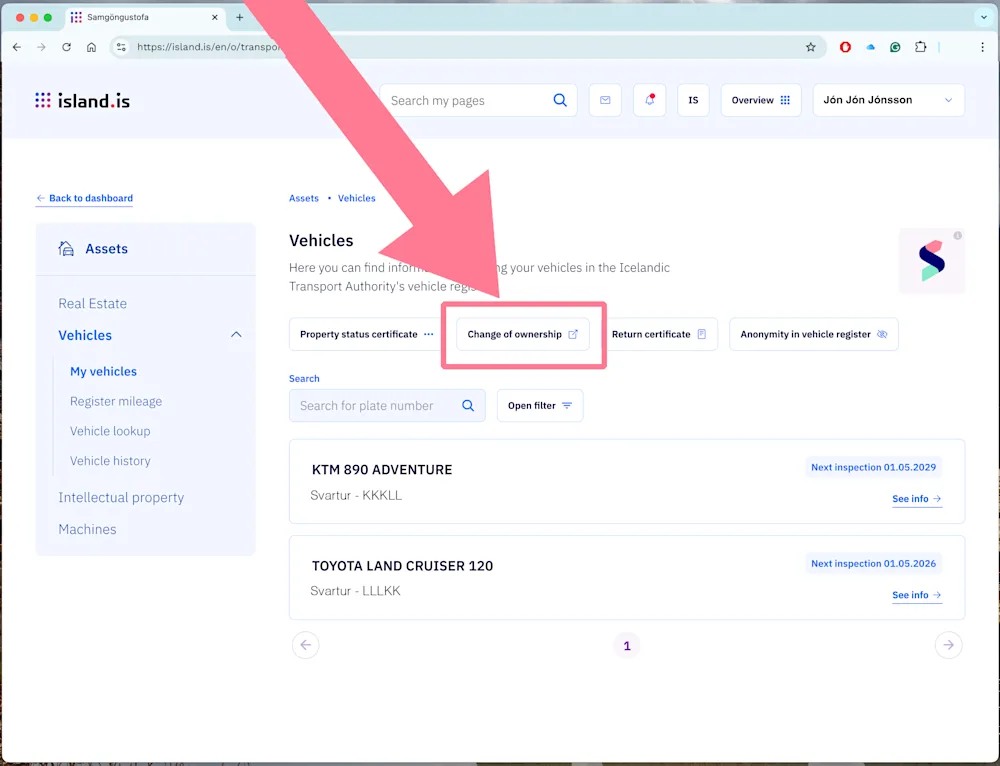Viewport: 1000px width, 766px height.
Task: Select My vehicles in sidebar
Action: point(103,371)
